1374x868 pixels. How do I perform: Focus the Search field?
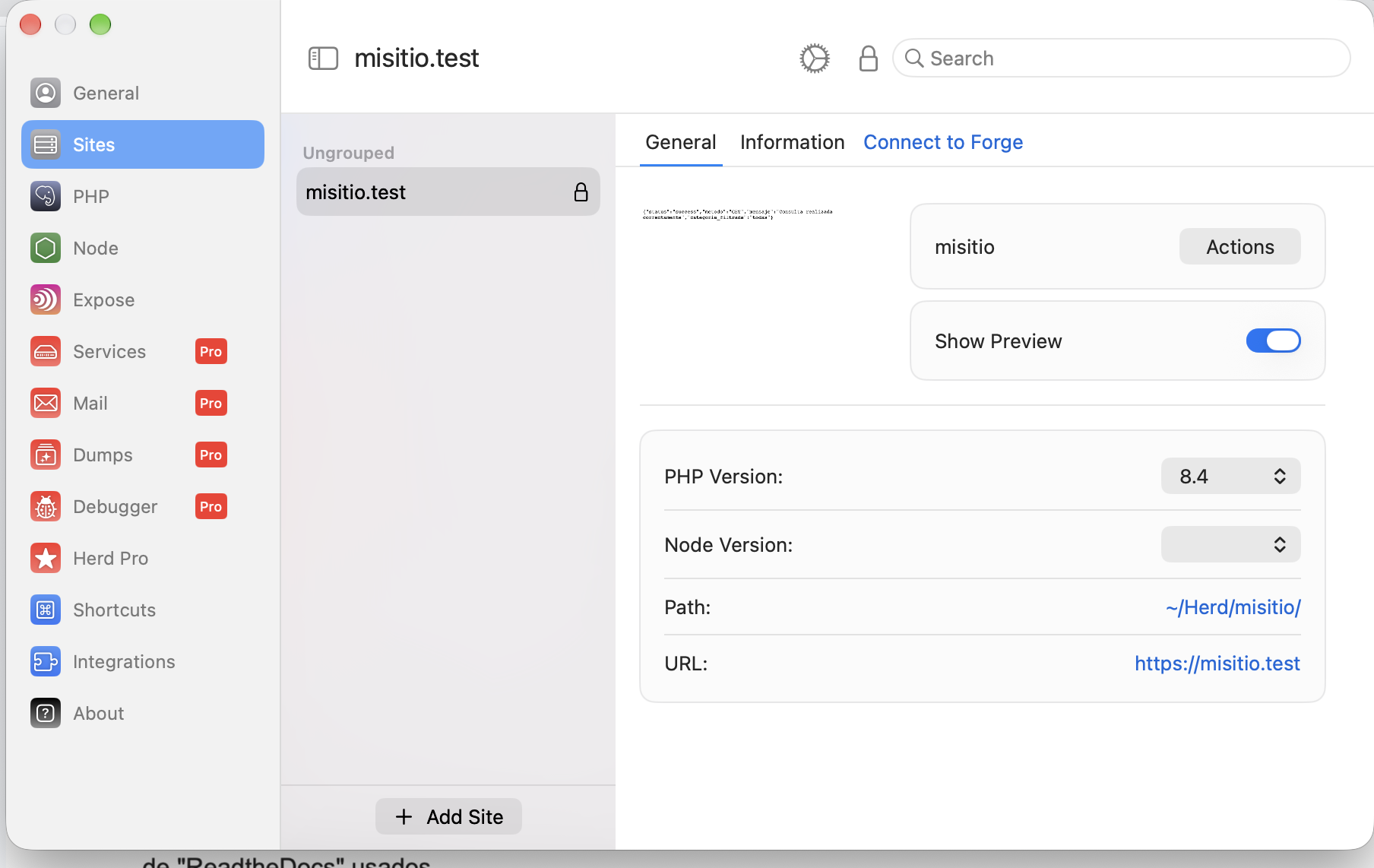point(1122,58)
